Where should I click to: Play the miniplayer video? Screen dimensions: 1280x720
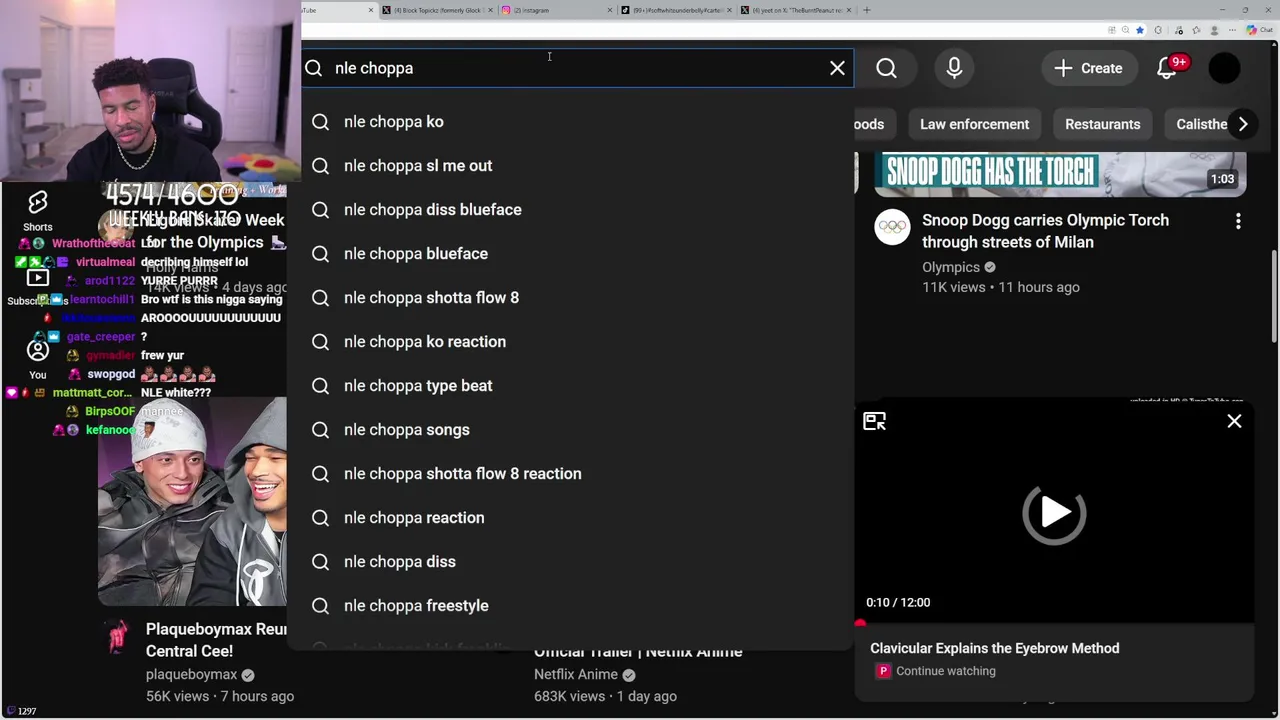tap(1054, 513)
